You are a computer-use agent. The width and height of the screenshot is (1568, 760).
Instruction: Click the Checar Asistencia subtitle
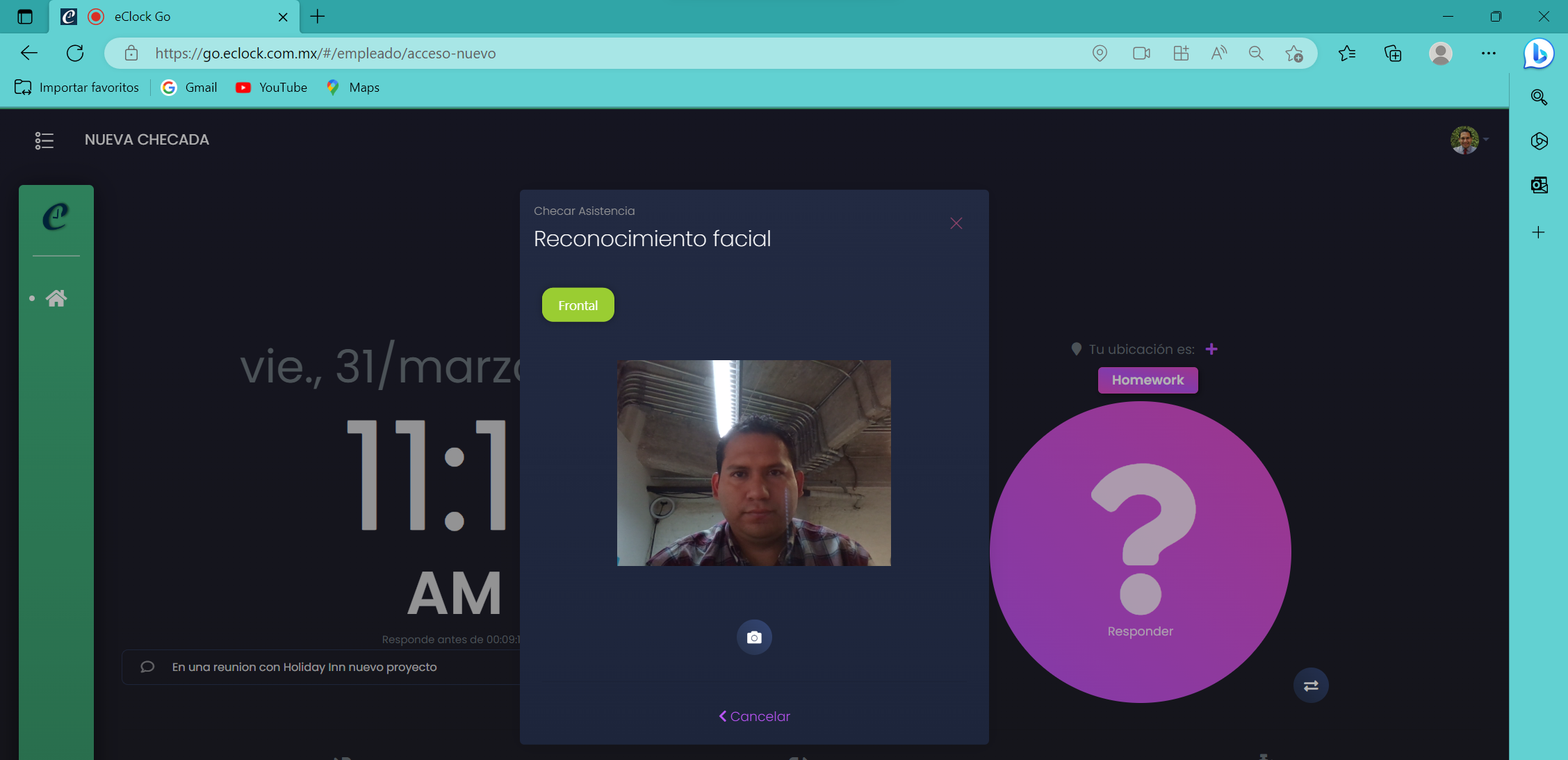pos(584,211)
